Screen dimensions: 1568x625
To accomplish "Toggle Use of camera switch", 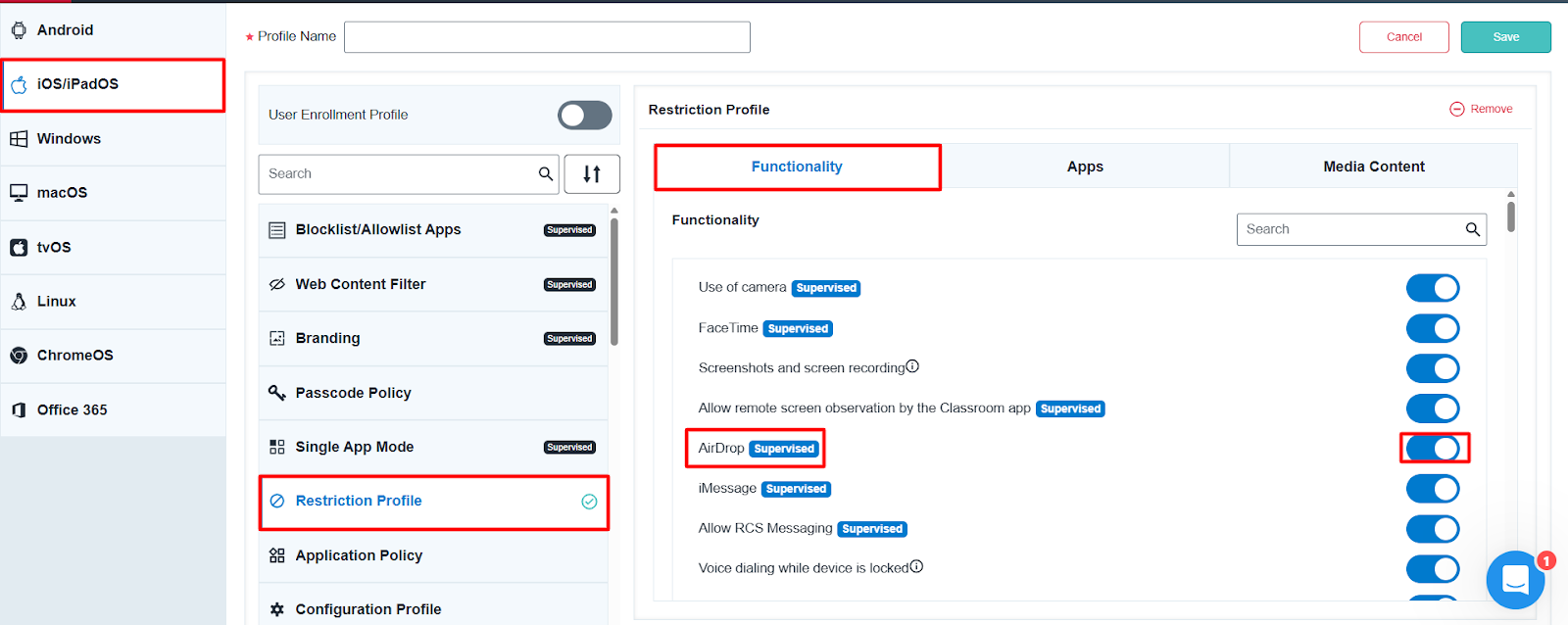I will [x=1433, y=288].
